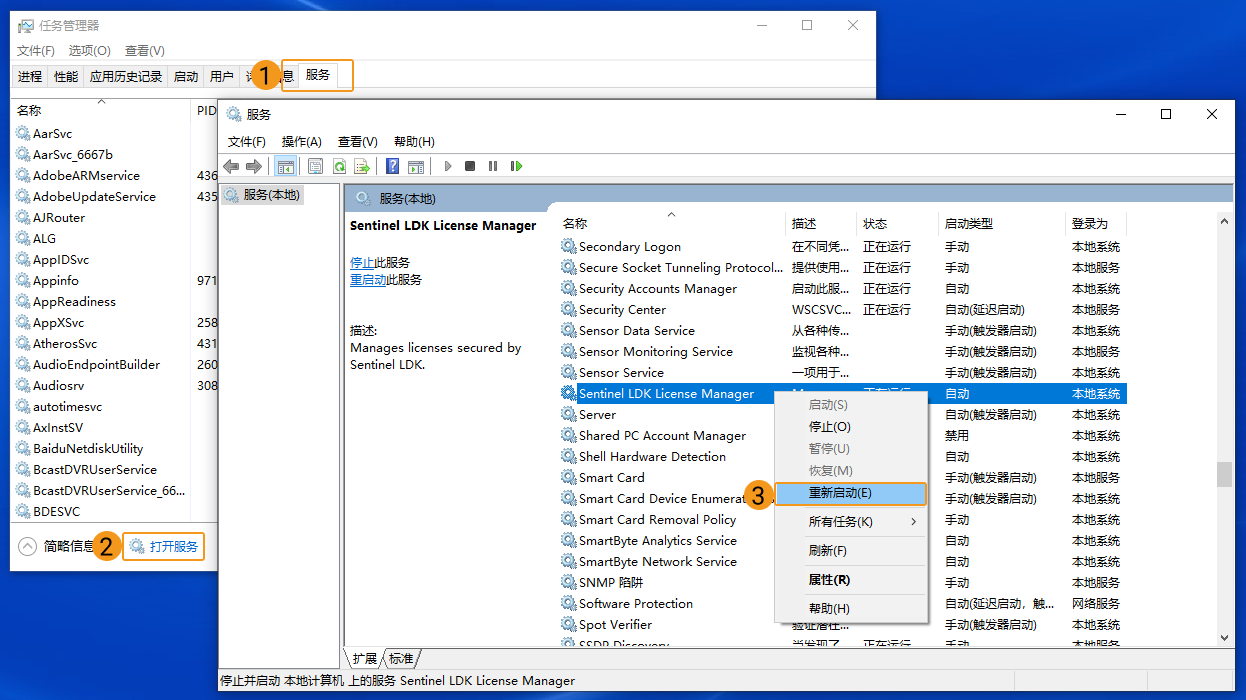Switch to the 性能 tab in Task Manager
Image resolution: width=1246 pixels, height=700 pixels.
tap(66, 77)
